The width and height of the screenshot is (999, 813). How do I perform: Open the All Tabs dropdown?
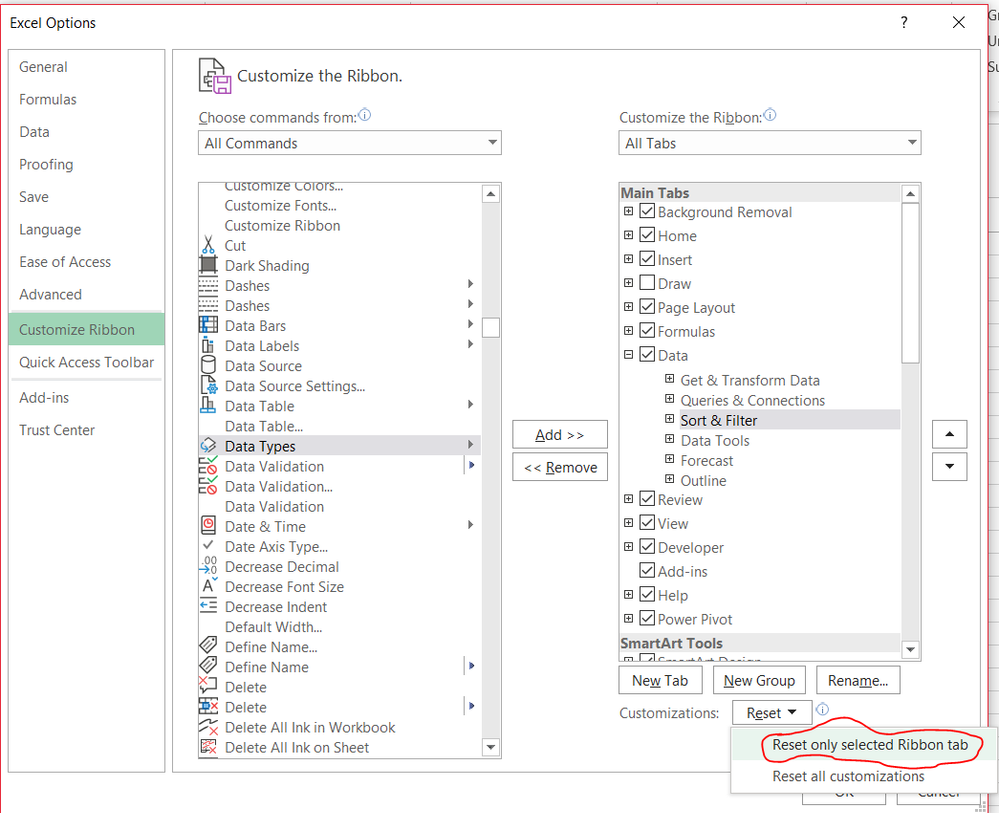[770, 143]
